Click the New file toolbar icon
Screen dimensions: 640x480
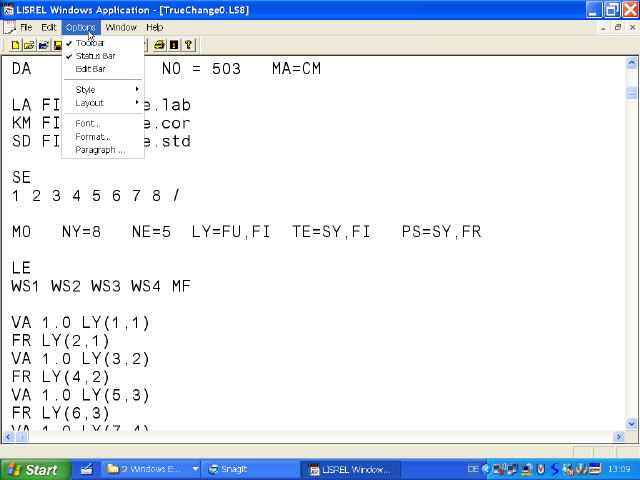click(x=16, y=45)
